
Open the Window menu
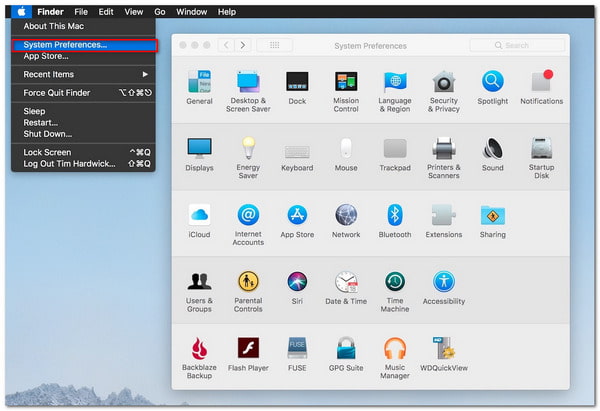pos(191,12)
